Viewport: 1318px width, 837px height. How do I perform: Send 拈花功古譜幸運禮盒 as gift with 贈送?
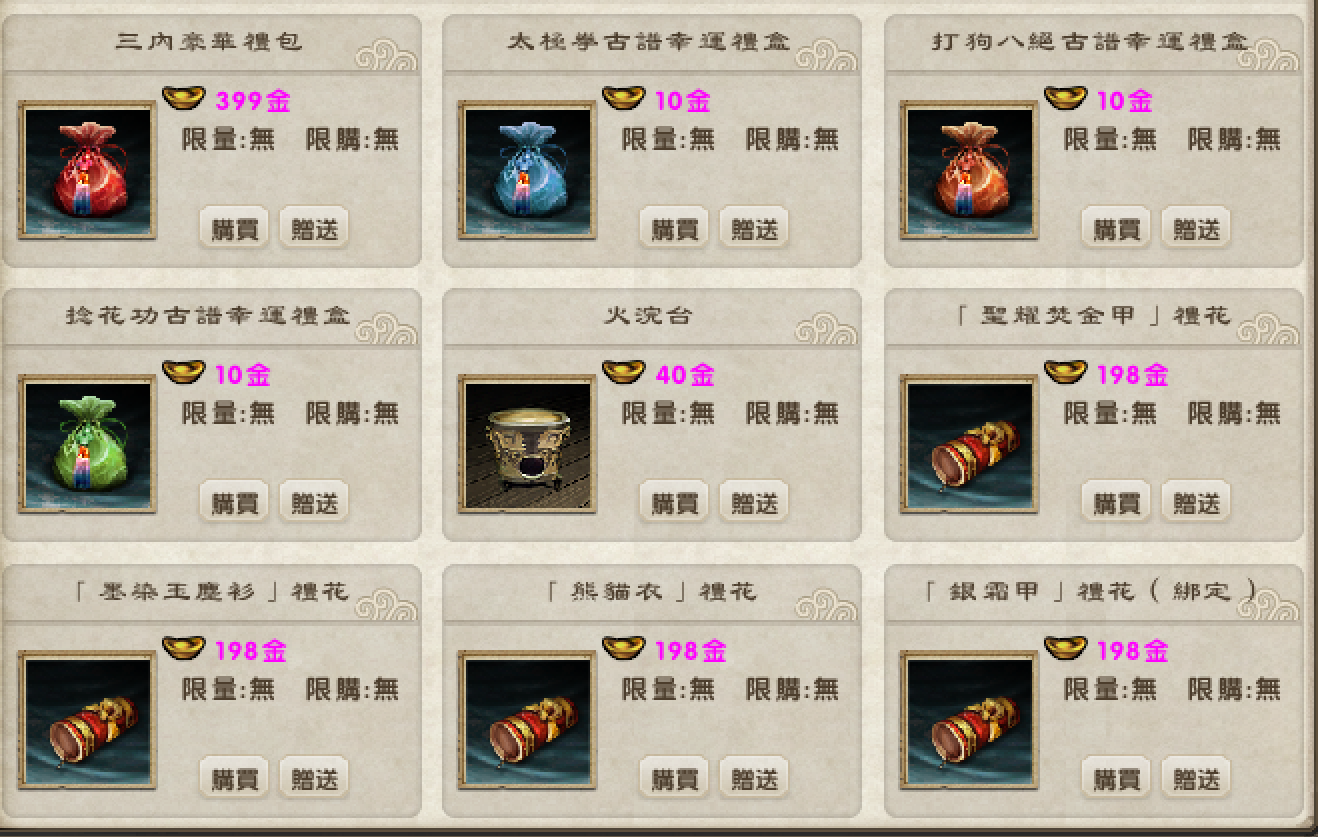click(315, 503)
